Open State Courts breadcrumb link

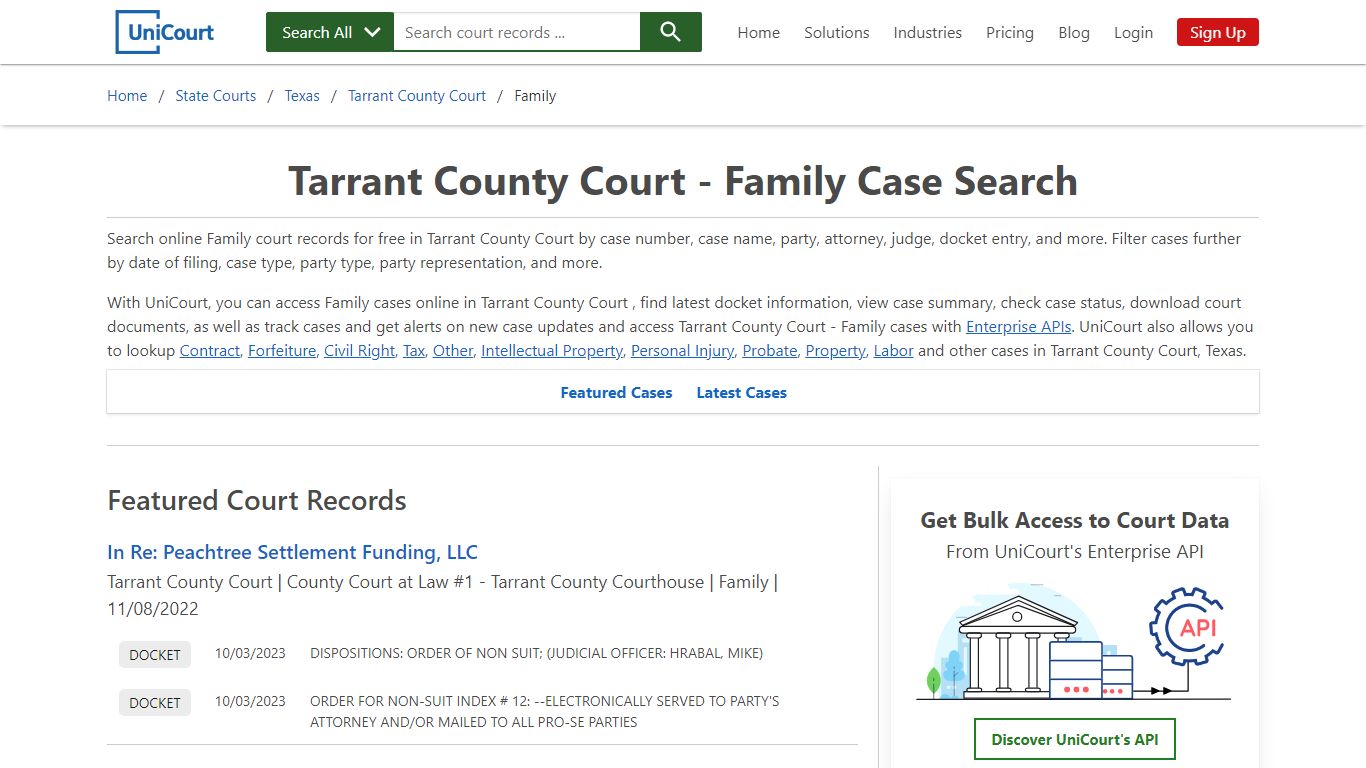point(216,96)
